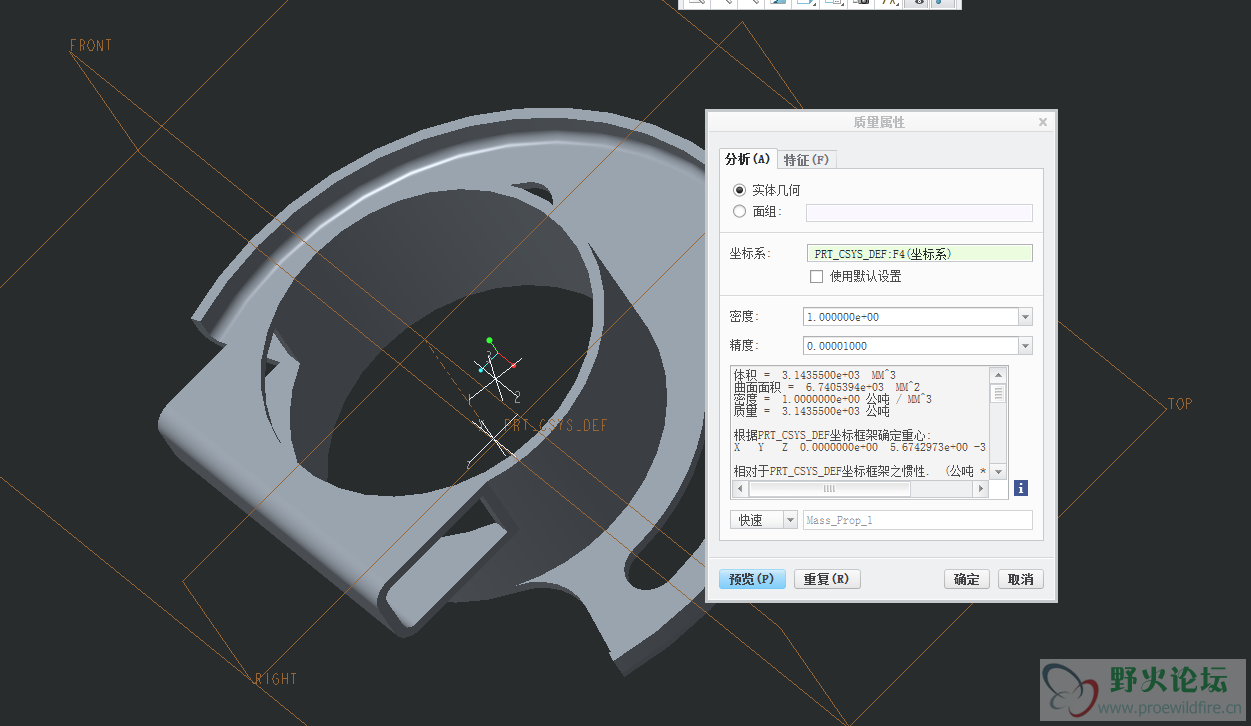Viewport: 1251px width, 726px height.
Task: Close the 质量属性 dialog
Action: point(1043,122)
